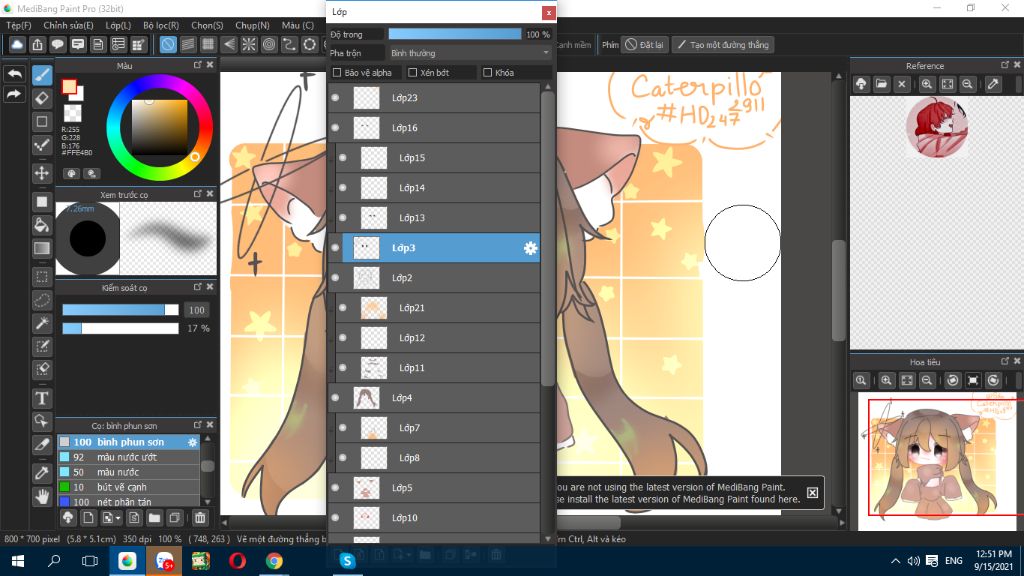
Task: Hide layer Lớp10
Action: (x=336, y=518)
